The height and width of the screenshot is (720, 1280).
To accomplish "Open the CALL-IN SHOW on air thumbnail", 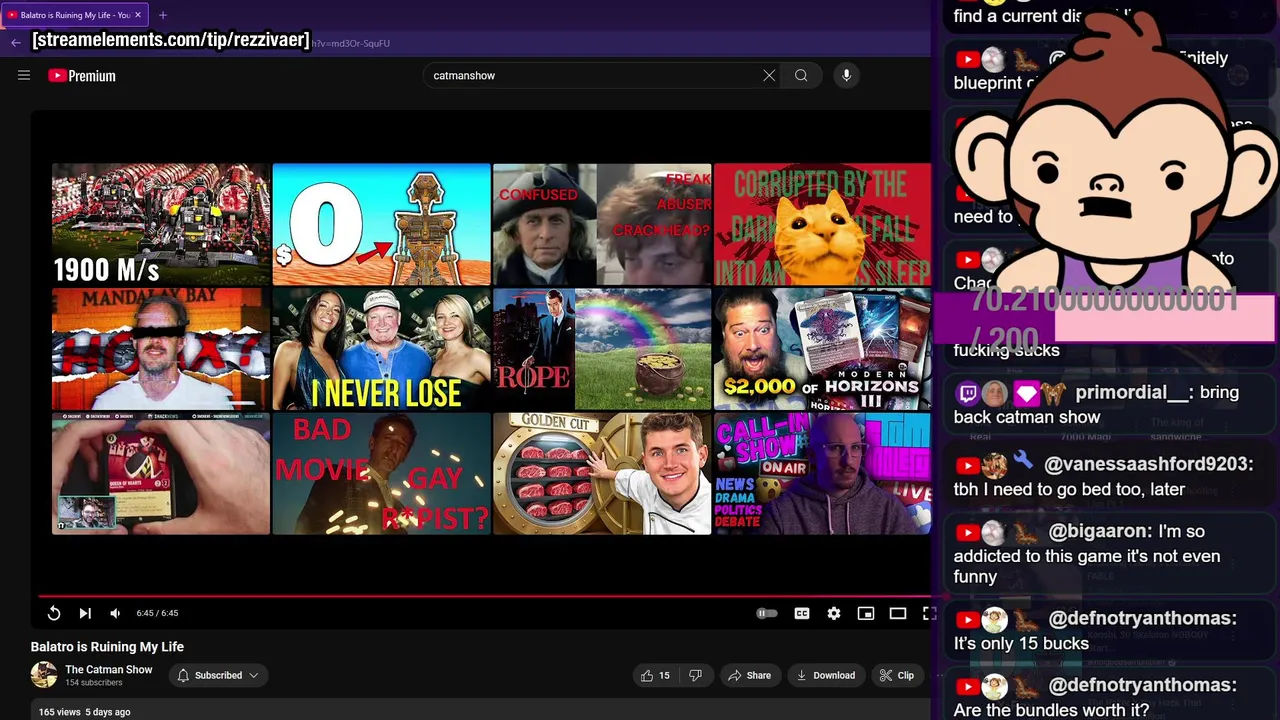I will coord(822,473).
